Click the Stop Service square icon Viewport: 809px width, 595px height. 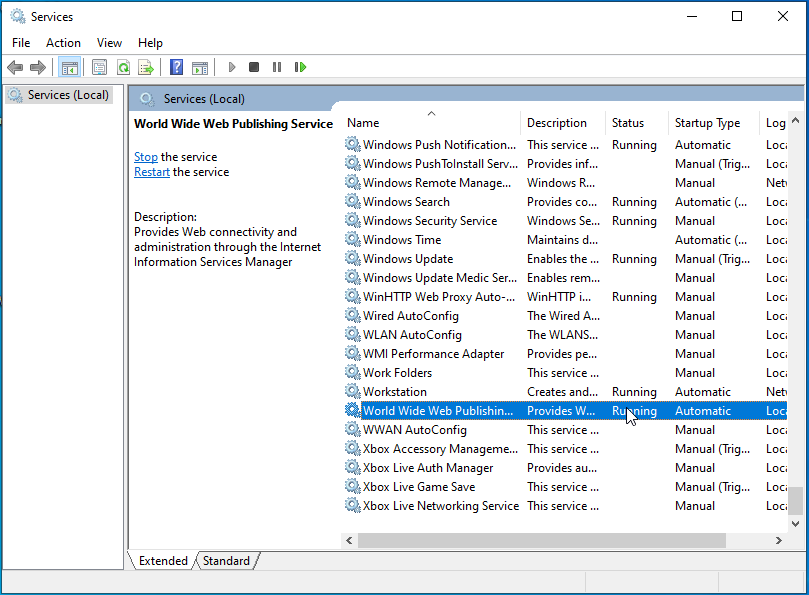click(254, 67)
